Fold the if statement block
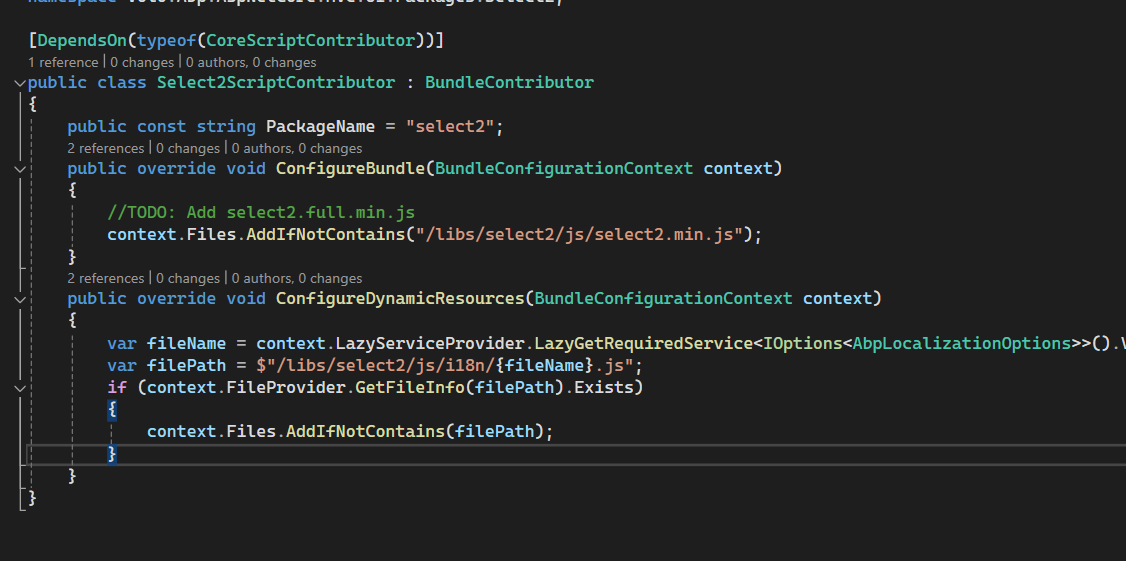The width and height of the screenshot is (1126, 561). (x=21, y=387)
